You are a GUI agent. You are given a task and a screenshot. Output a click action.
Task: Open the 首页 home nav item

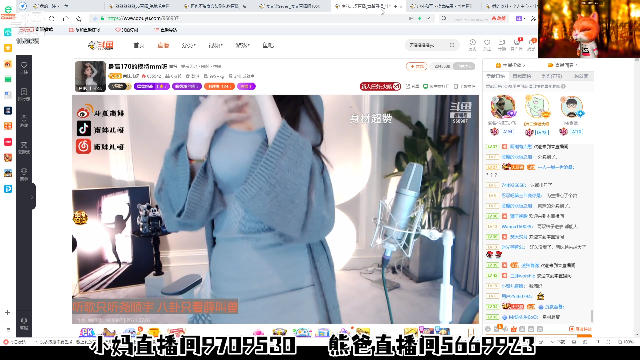tap(139, 45)
